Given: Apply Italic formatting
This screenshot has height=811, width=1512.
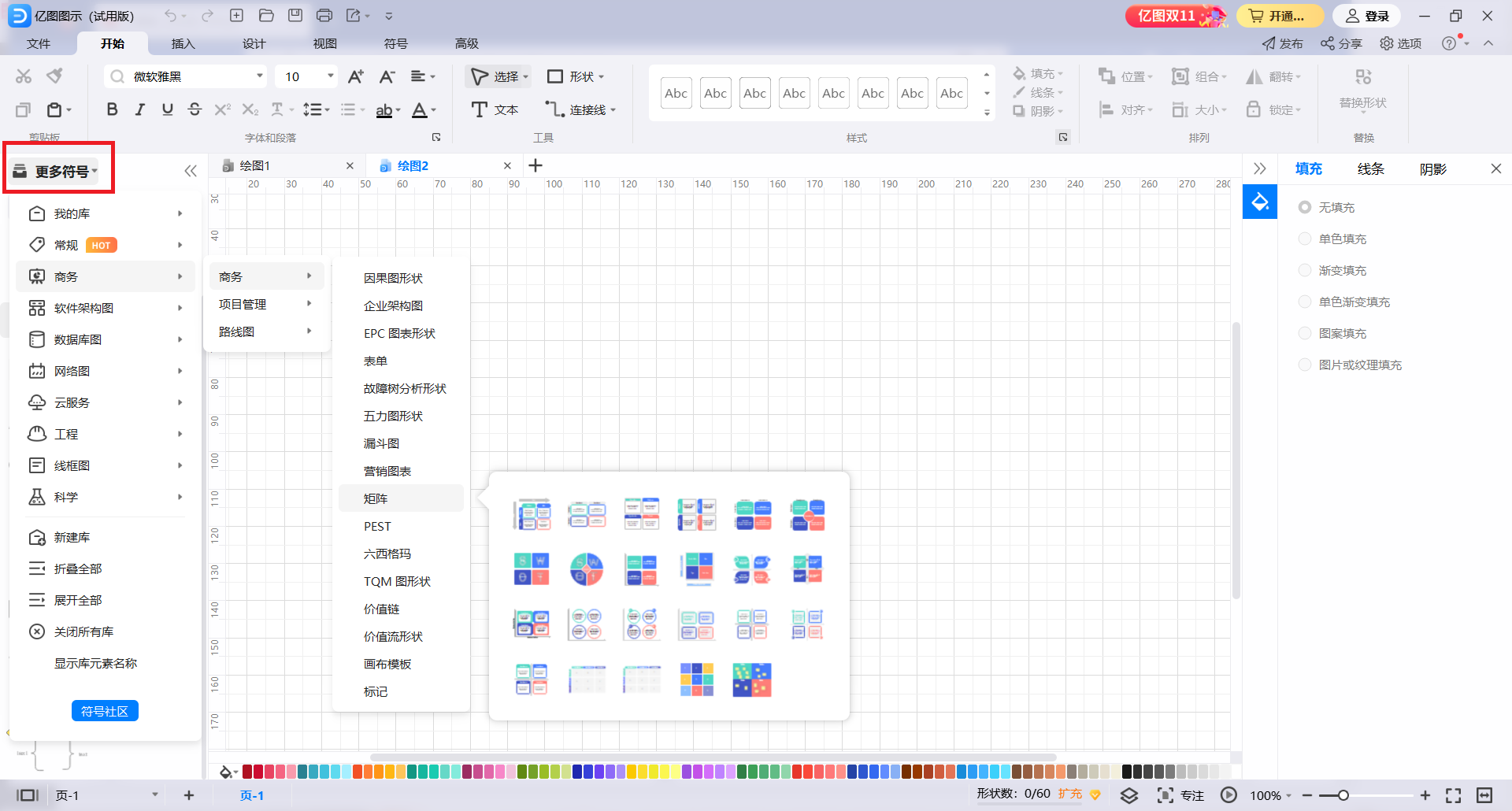Looking at the screenshot, I should pos(139,109).
